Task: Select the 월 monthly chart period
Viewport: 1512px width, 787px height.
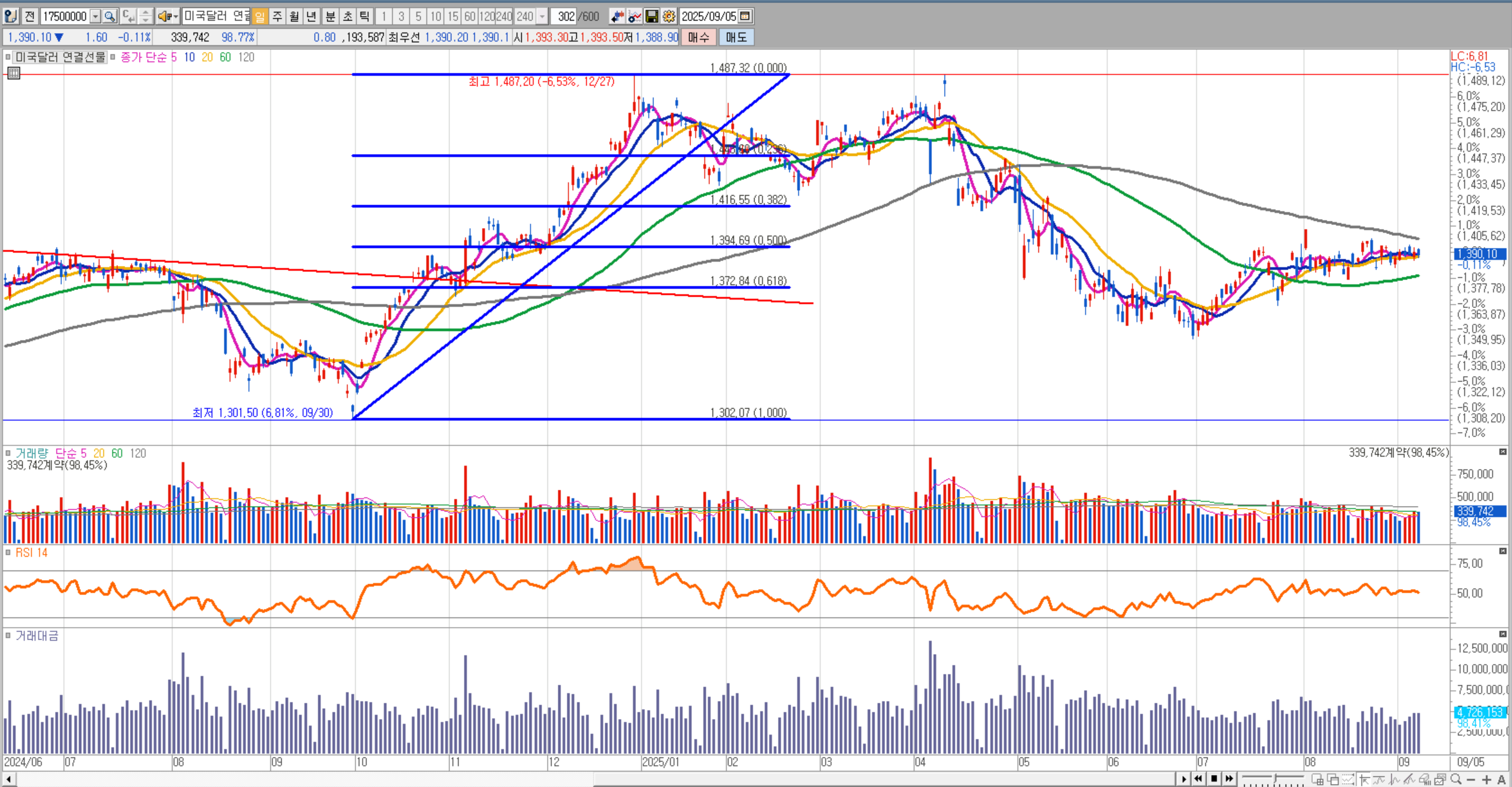Action: tap(294, 16)
